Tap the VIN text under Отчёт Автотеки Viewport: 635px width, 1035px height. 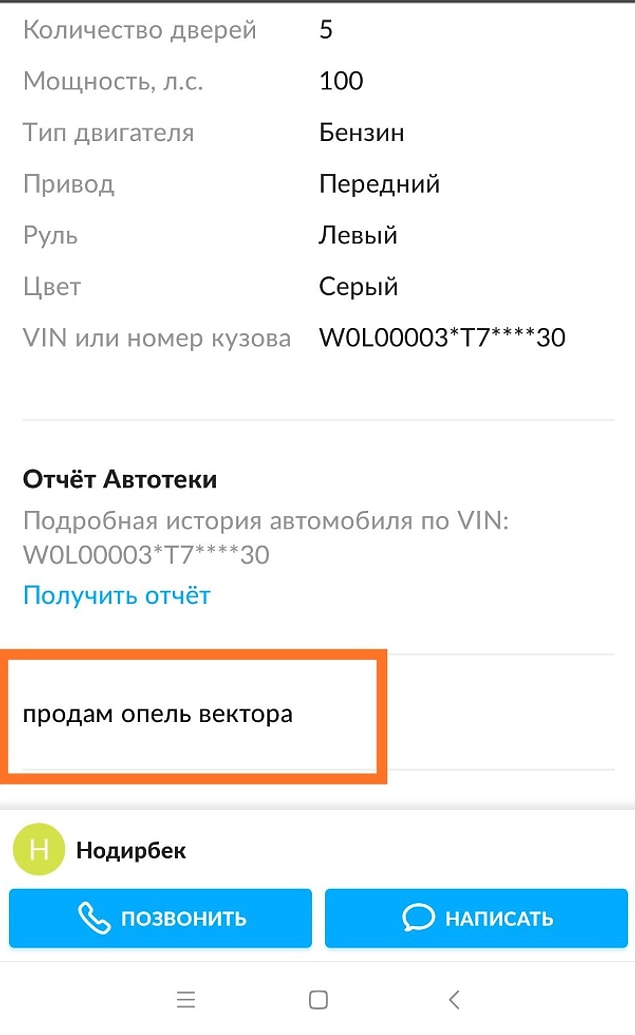tap(146, 555)
